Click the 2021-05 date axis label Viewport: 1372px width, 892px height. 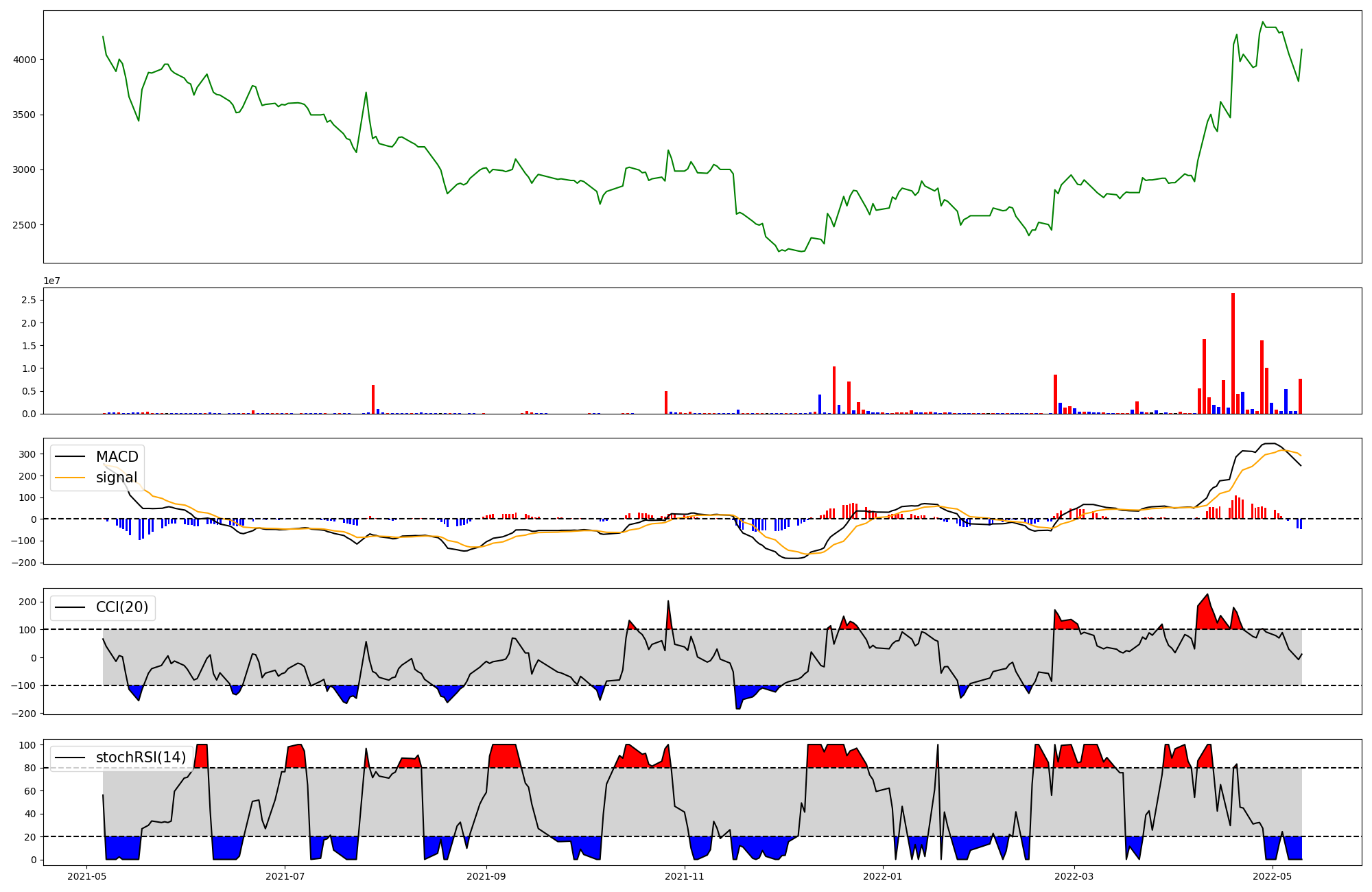[86, 876]
